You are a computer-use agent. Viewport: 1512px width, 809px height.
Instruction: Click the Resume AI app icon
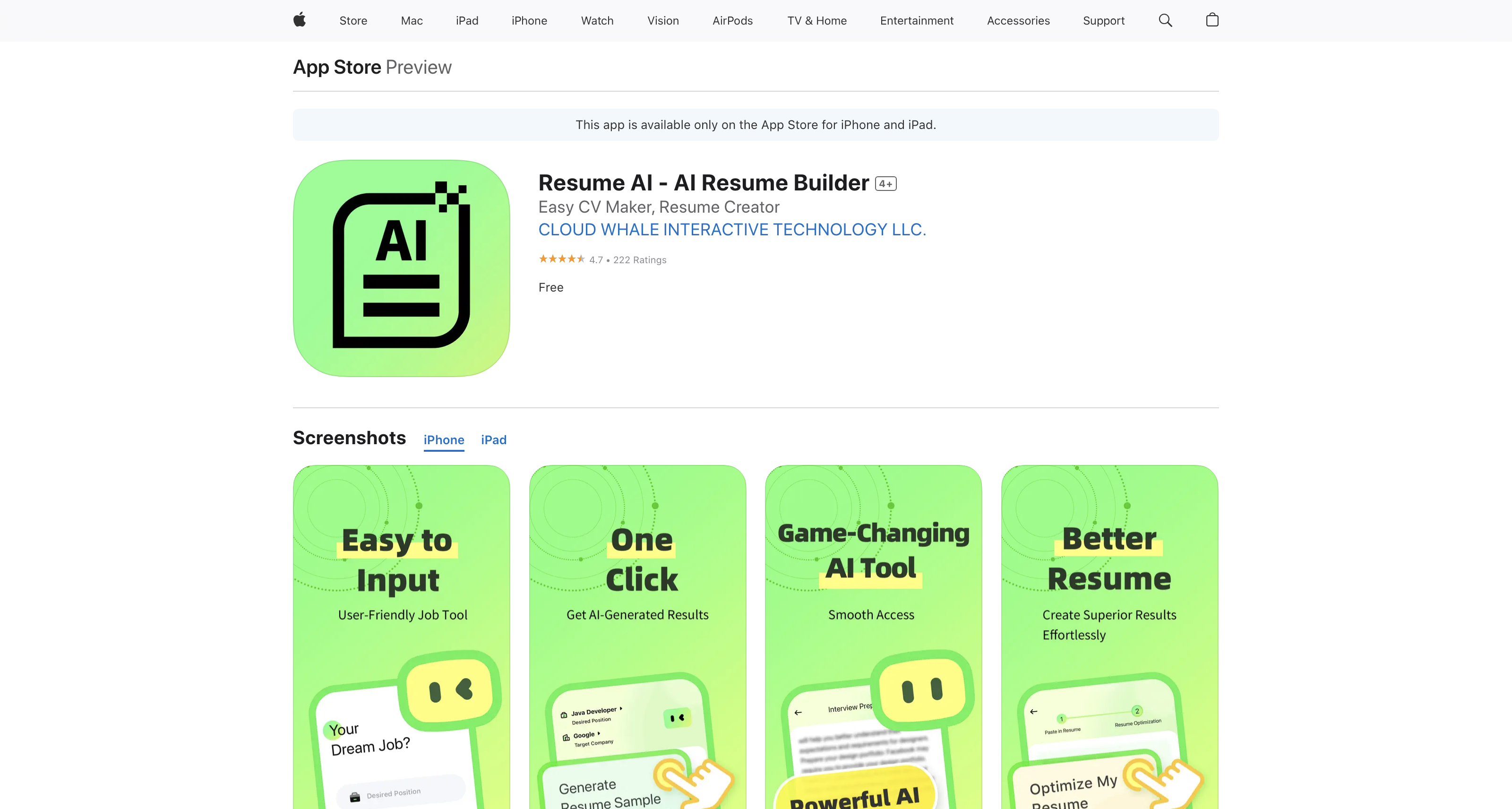(x=402, y=268)
